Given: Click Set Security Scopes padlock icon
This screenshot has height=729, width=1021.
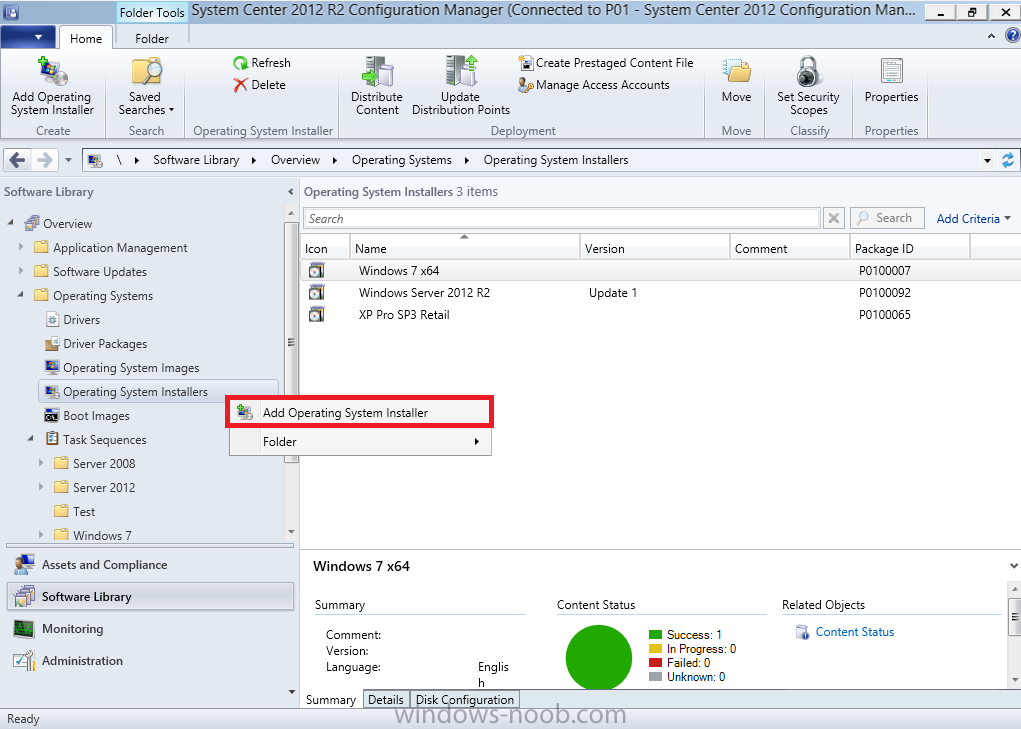Looking at the screenshot, I should click(x=808, y=71).
